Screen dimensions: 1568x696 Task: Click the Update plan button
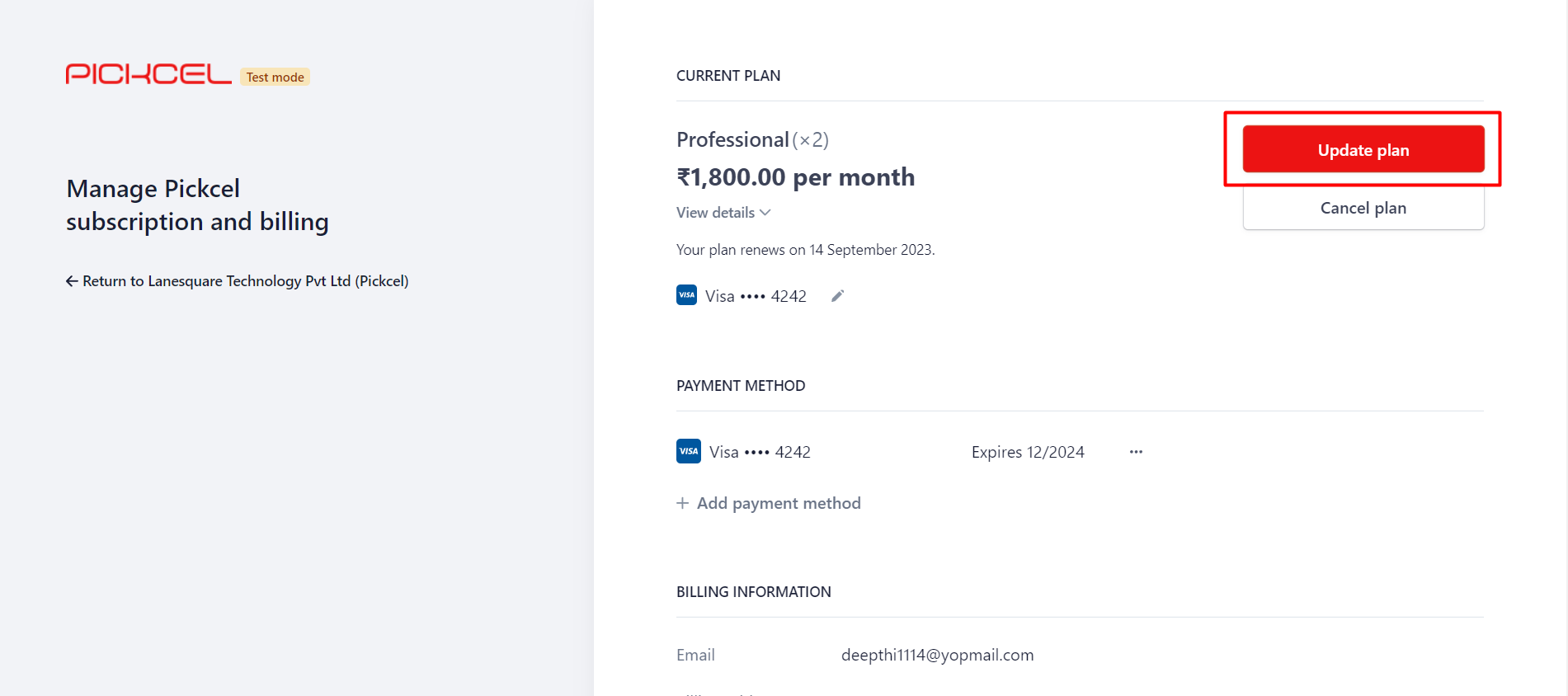pyautogui.click(x=1363, y=149)
